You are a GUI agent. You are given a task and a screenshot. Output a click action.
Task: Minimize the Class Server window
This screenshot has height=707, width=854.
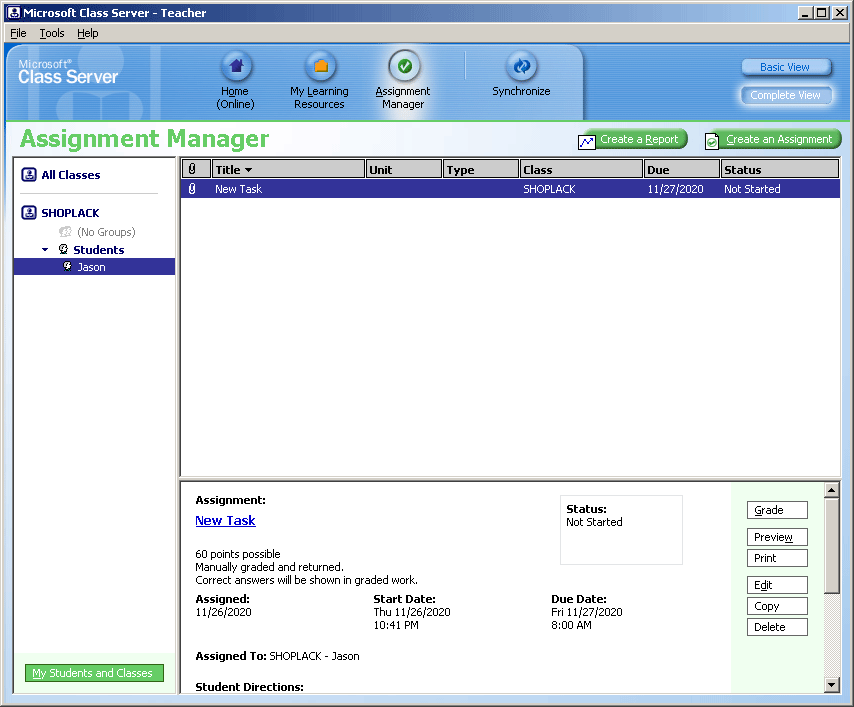click(x=805, y=13)
